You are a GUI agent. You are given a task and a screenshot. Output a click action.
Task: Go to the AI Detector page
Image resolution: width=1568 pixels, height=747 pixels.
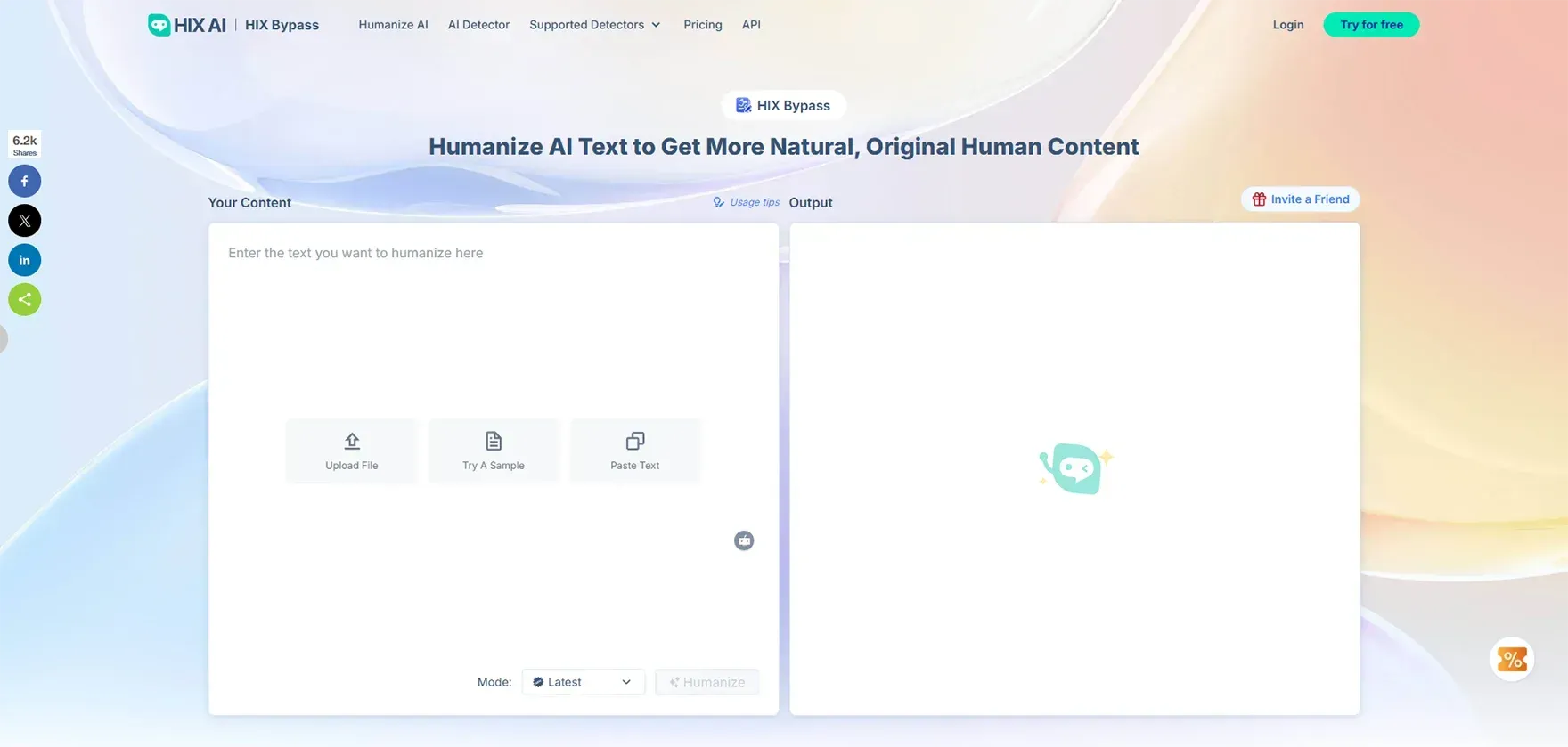(478, 25)
